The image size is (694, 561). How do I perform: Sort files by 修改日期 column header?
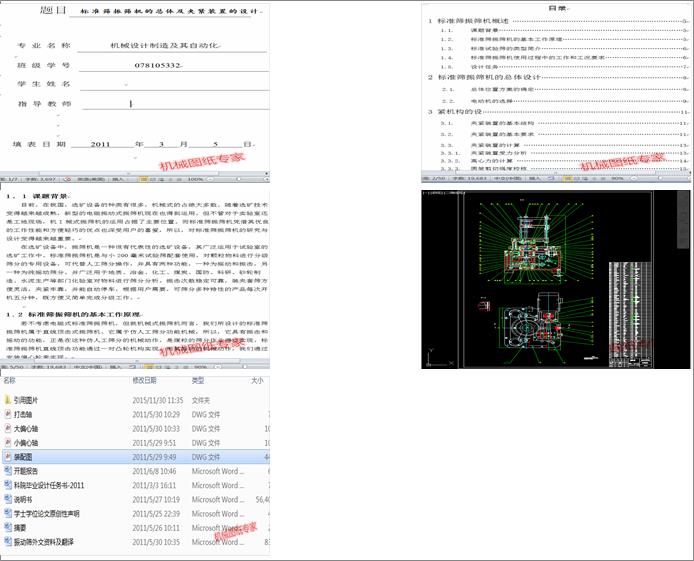pos(144,380)
